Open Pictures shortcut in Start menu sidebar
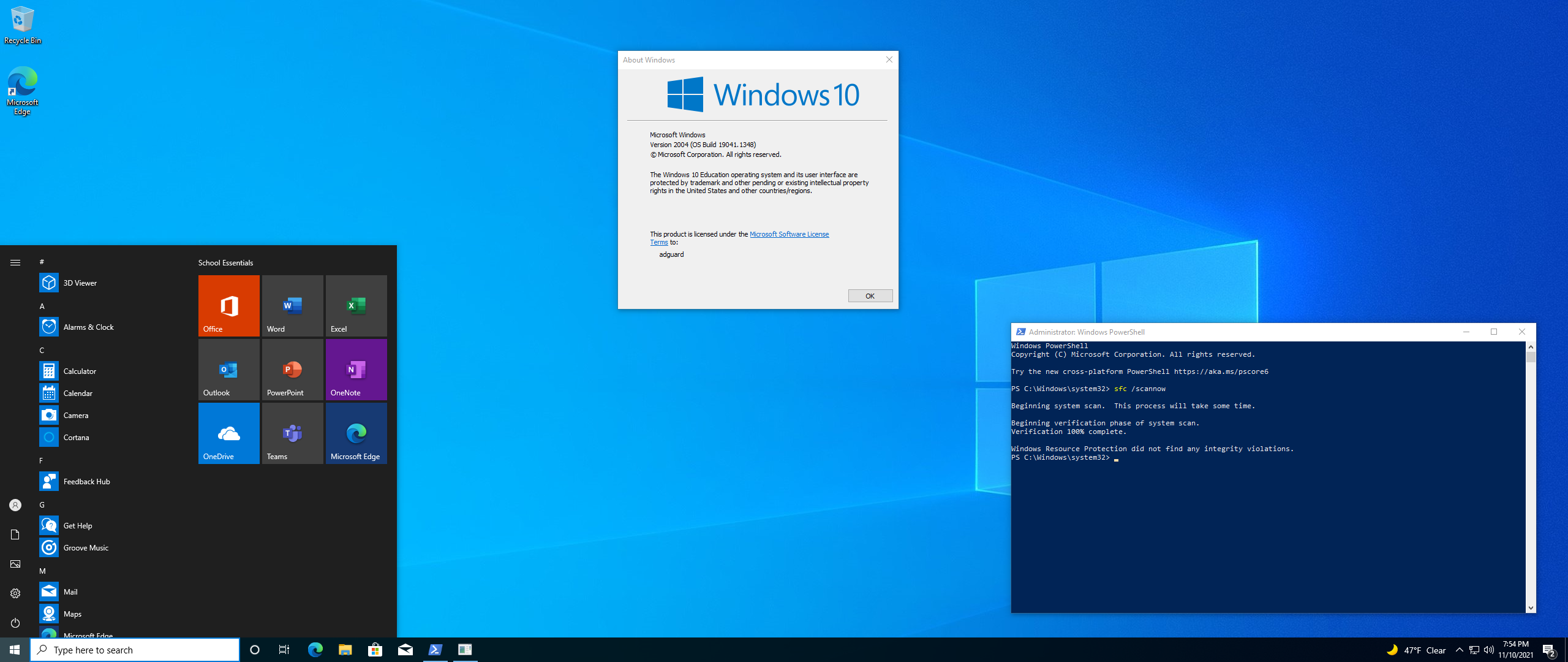Image resolution: width=1568 pixels, height=662 pixels. (15, 564)
